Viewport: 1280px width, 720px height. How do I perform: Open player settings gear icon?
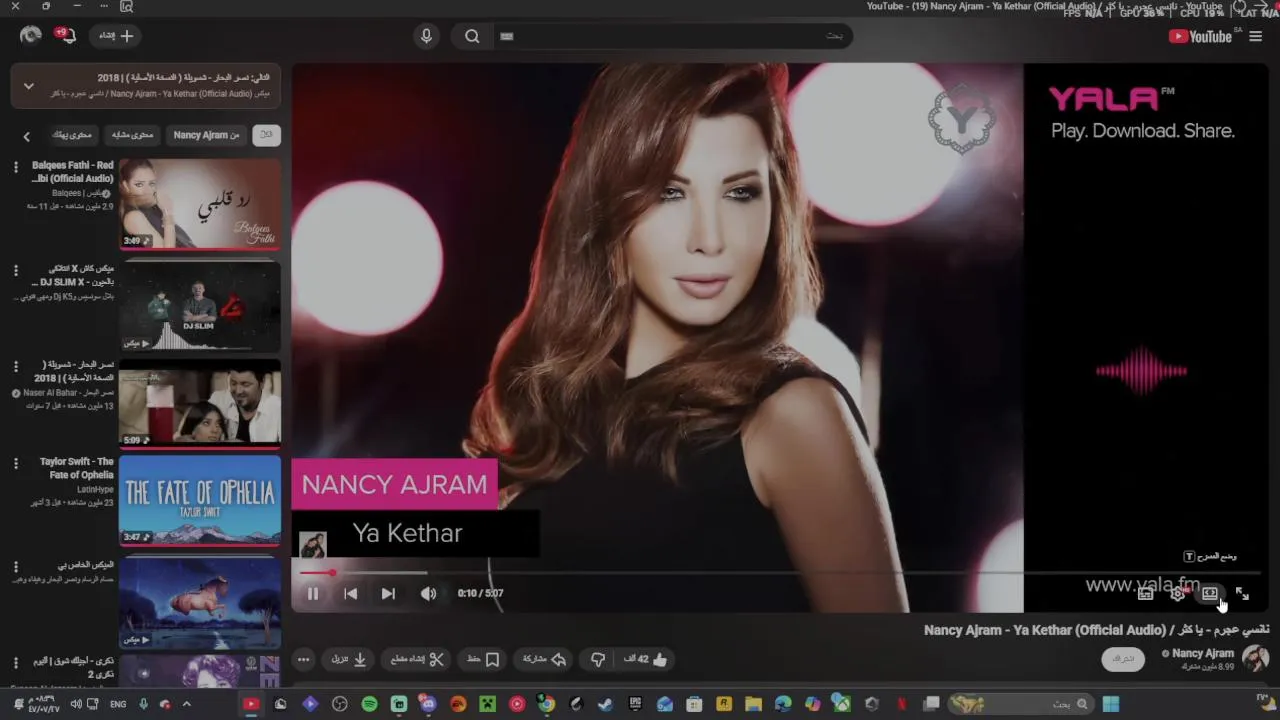[x=1178, y=593]
